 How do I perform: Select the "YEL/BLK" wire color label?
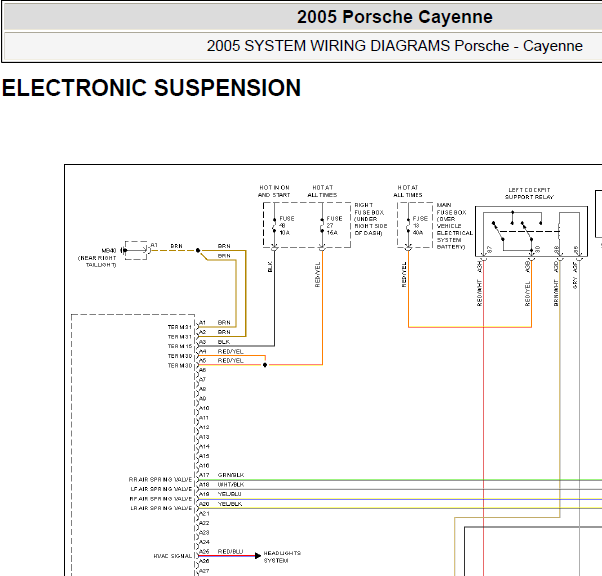click(x=230, y=504)
